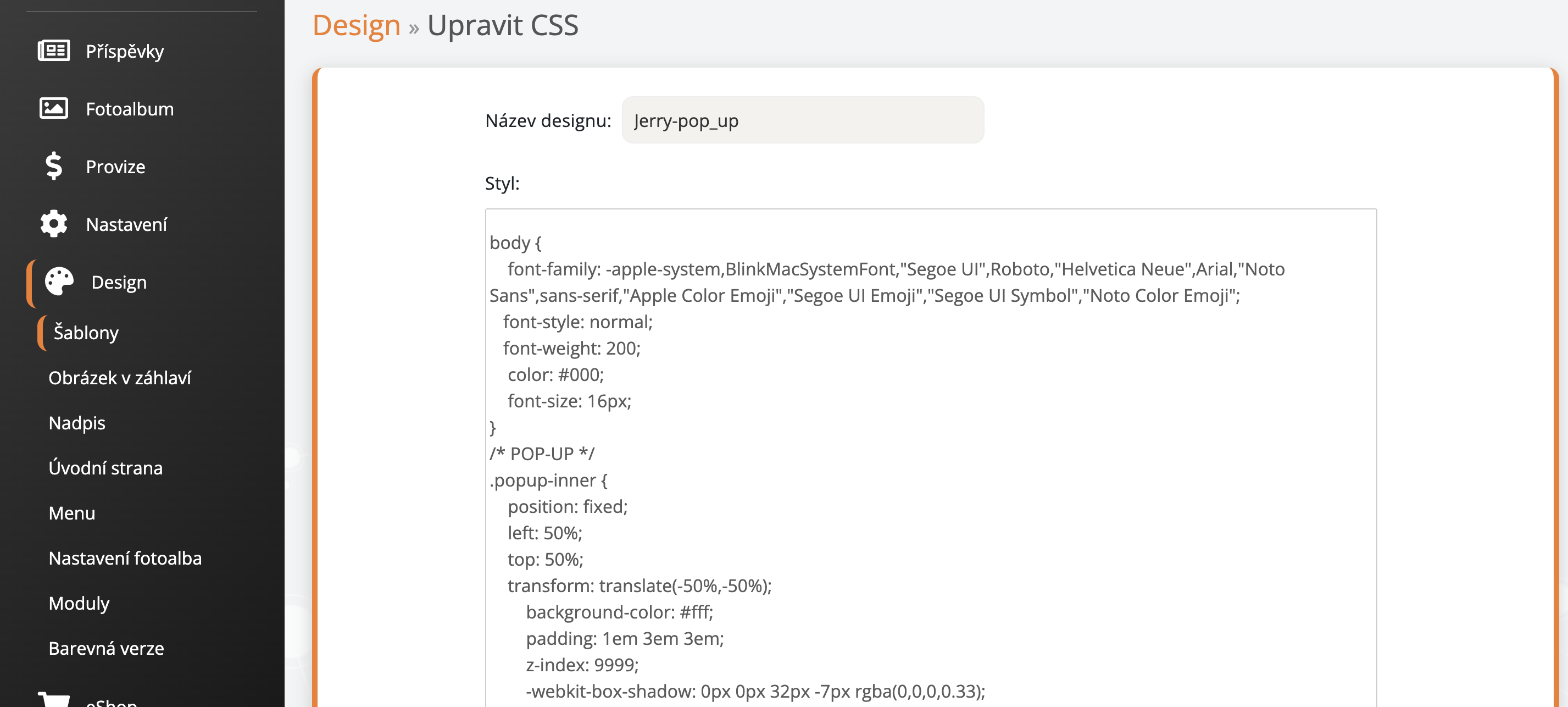Open Nastavení using the gear icon

click(53, 224)
